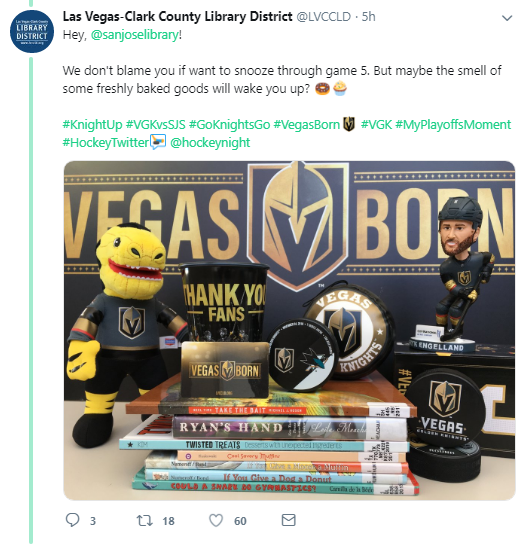Expand the tweet options chevron menu
The width and height of the screenshot is (524, 544).
click(507, 18)
